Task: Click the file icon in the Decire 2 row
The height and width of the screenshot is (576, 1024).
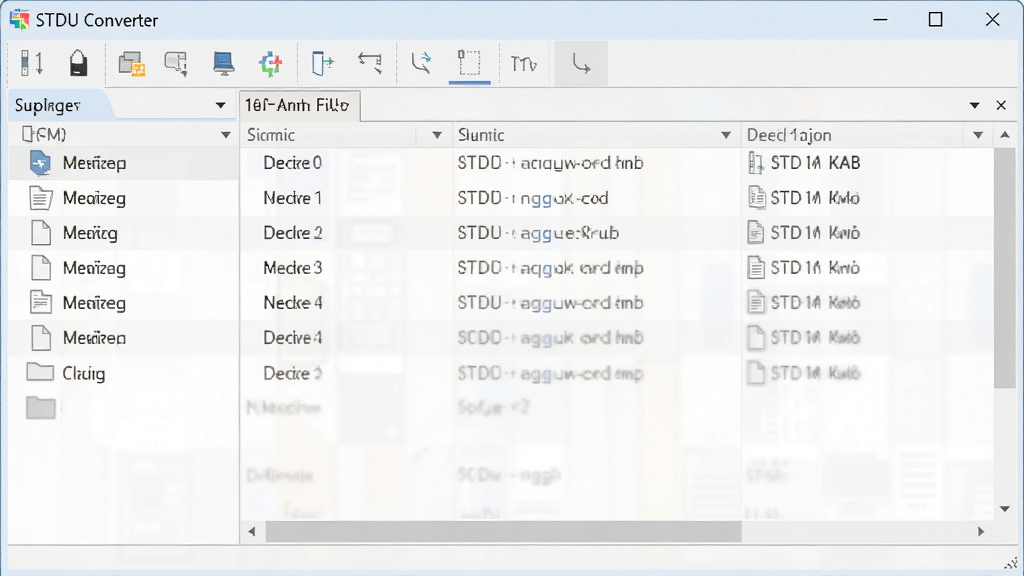Action: tap(756, 232)
